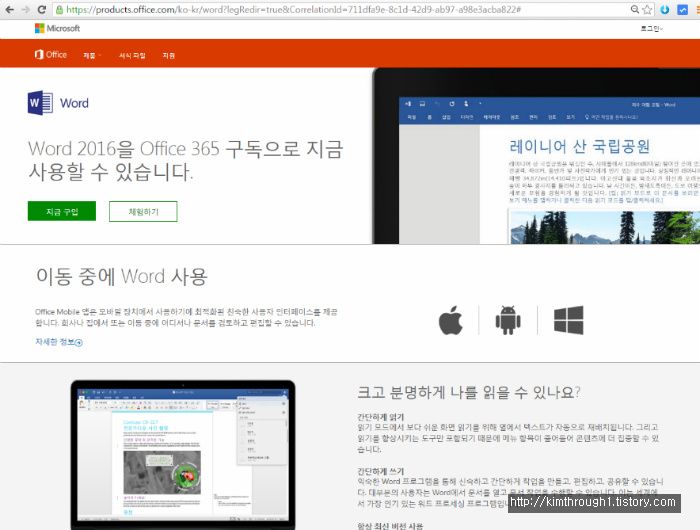Click the 체험하기 outlined button

coord(143,211)
